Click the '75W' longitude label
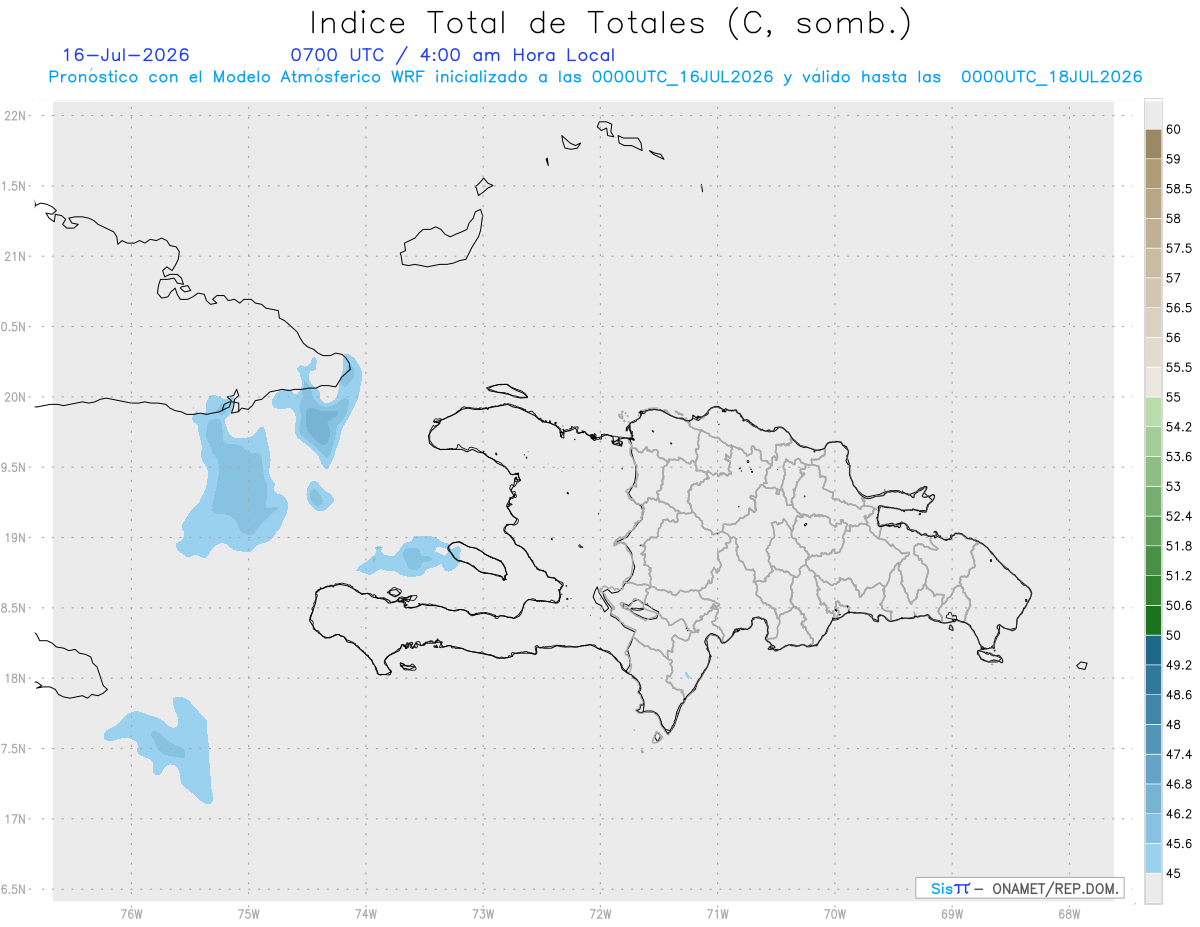 tap(248, 914)
